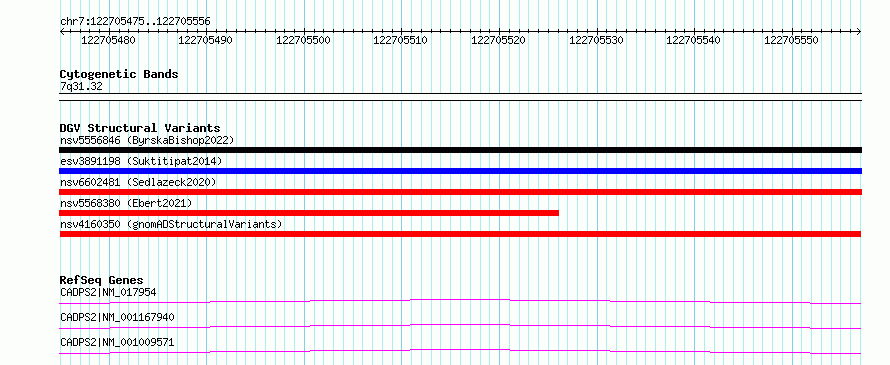The width and height of the screenshot is (890, 365).
Task: Open the CADPS2|NM_001167940 transcript label
Action: coord(117,317)
